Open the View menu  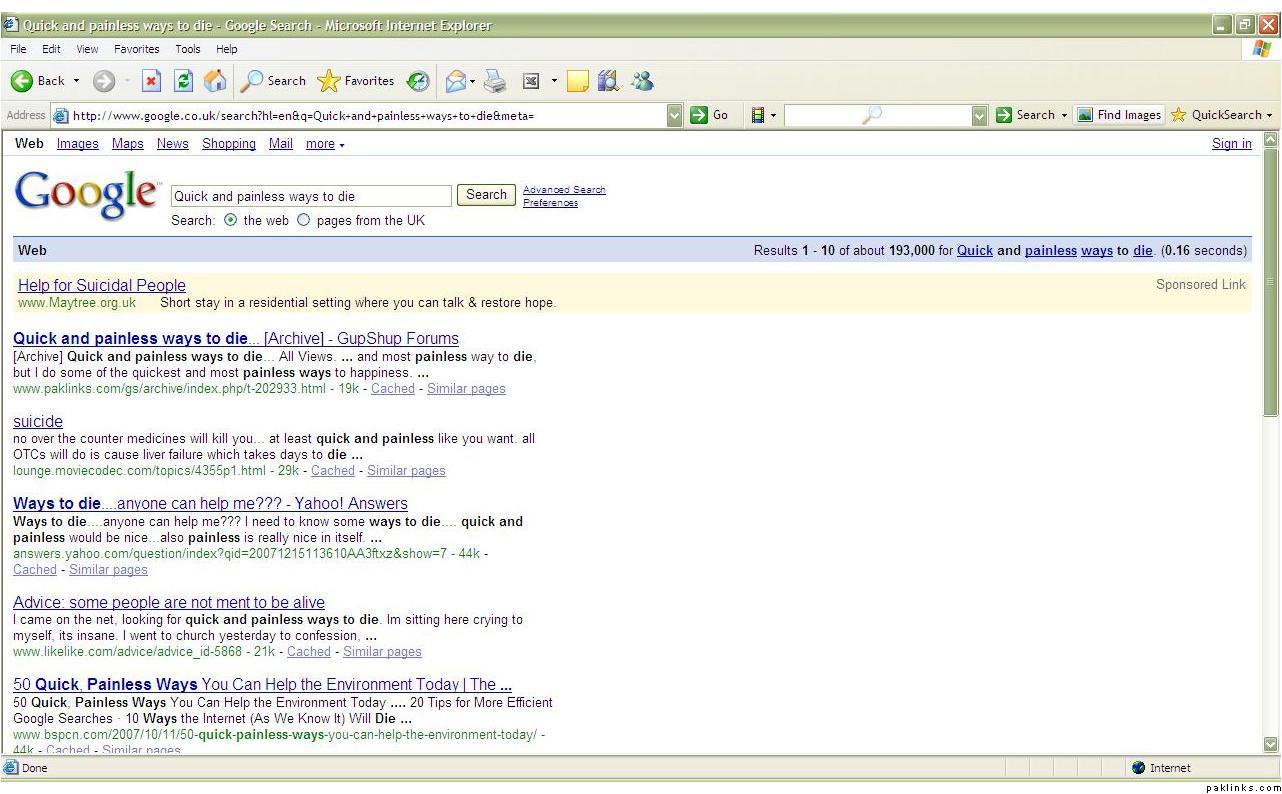(87, 49)
